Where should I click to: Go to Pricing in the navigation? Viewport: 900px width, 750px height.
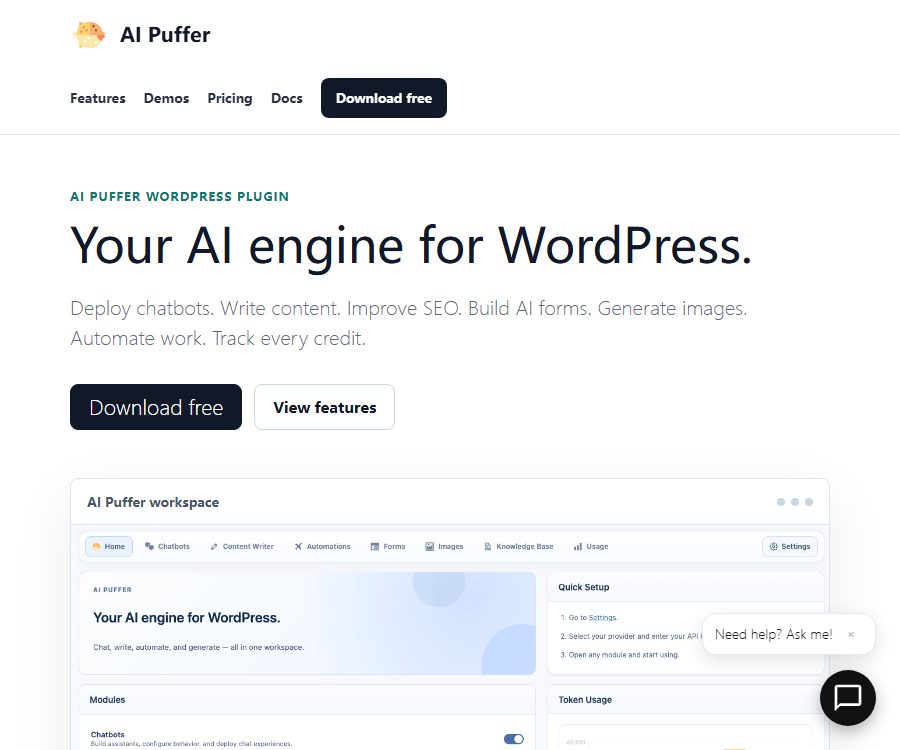[230, 98]
